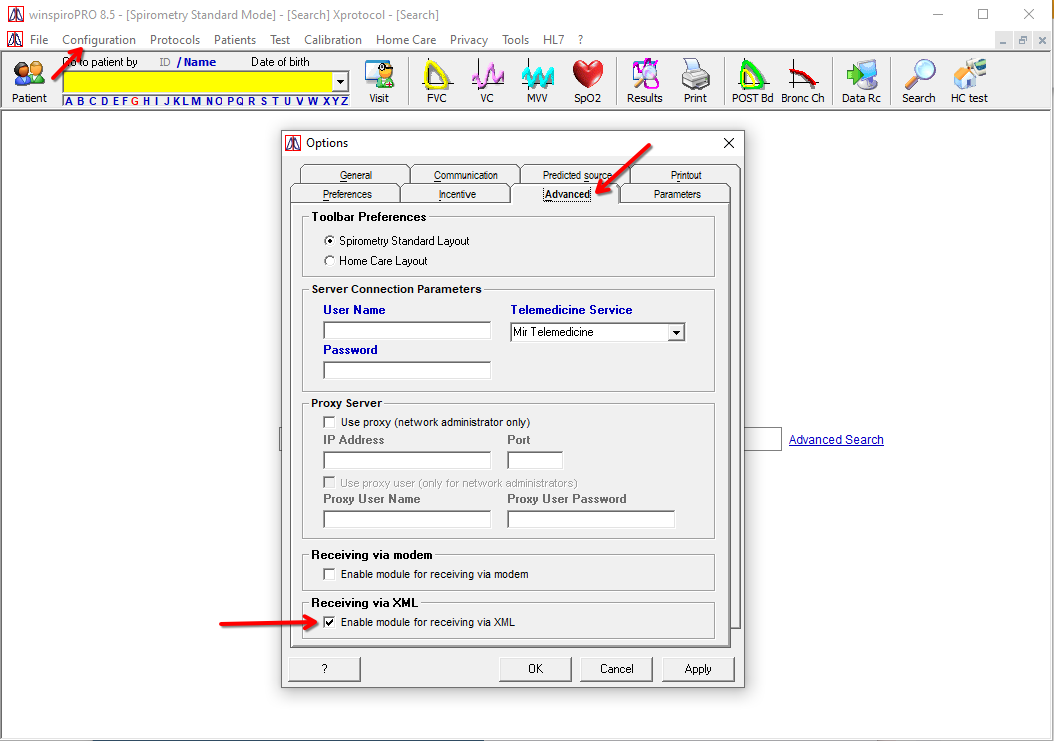The width and height of the screenshot is (1054, 741).
Task: Select the Advanced tab
Action: (x=567, y=194)
